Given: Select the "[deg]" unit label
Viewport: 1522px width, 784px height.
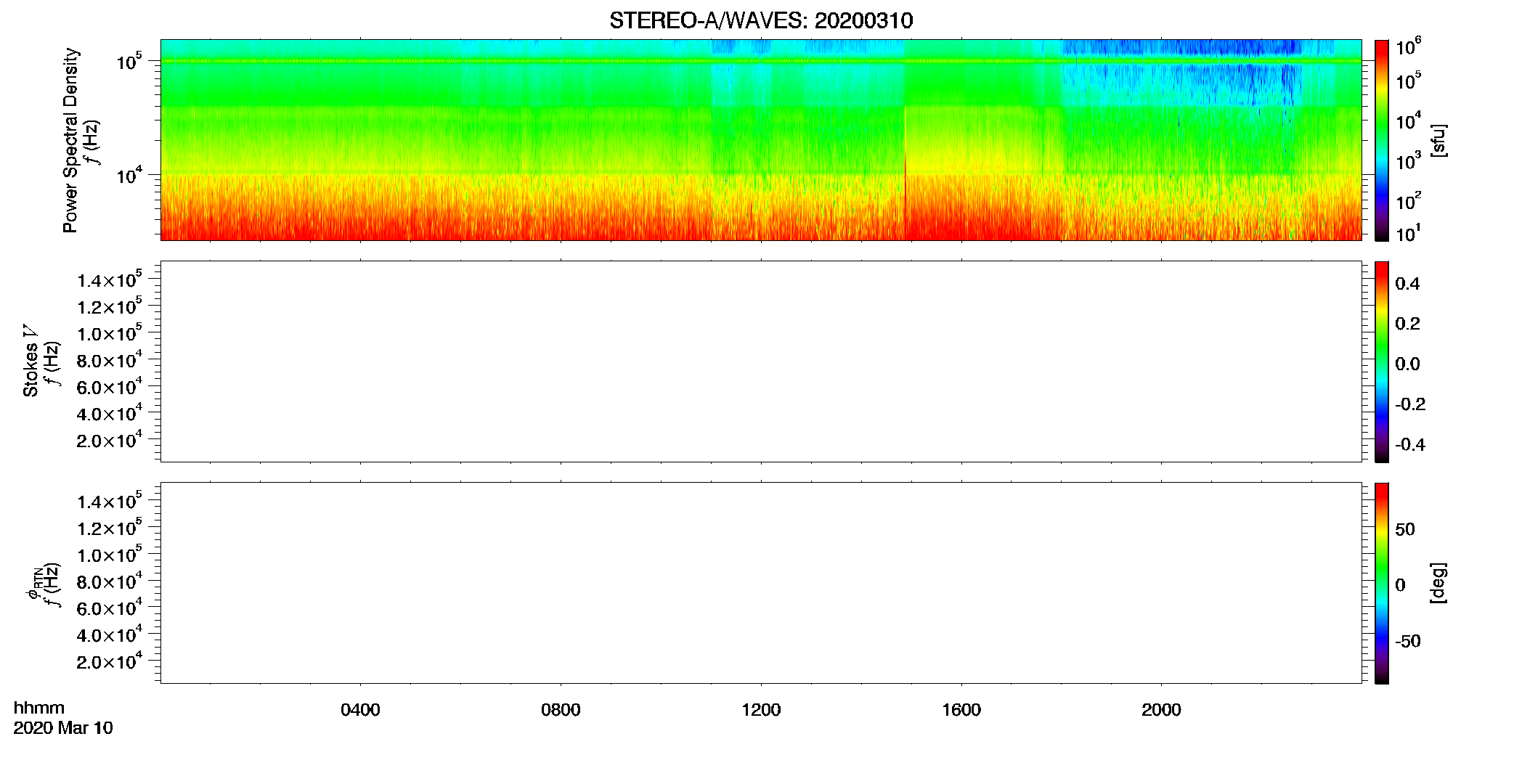Looking at the screenshot, I should click(x=1438, y=583).
